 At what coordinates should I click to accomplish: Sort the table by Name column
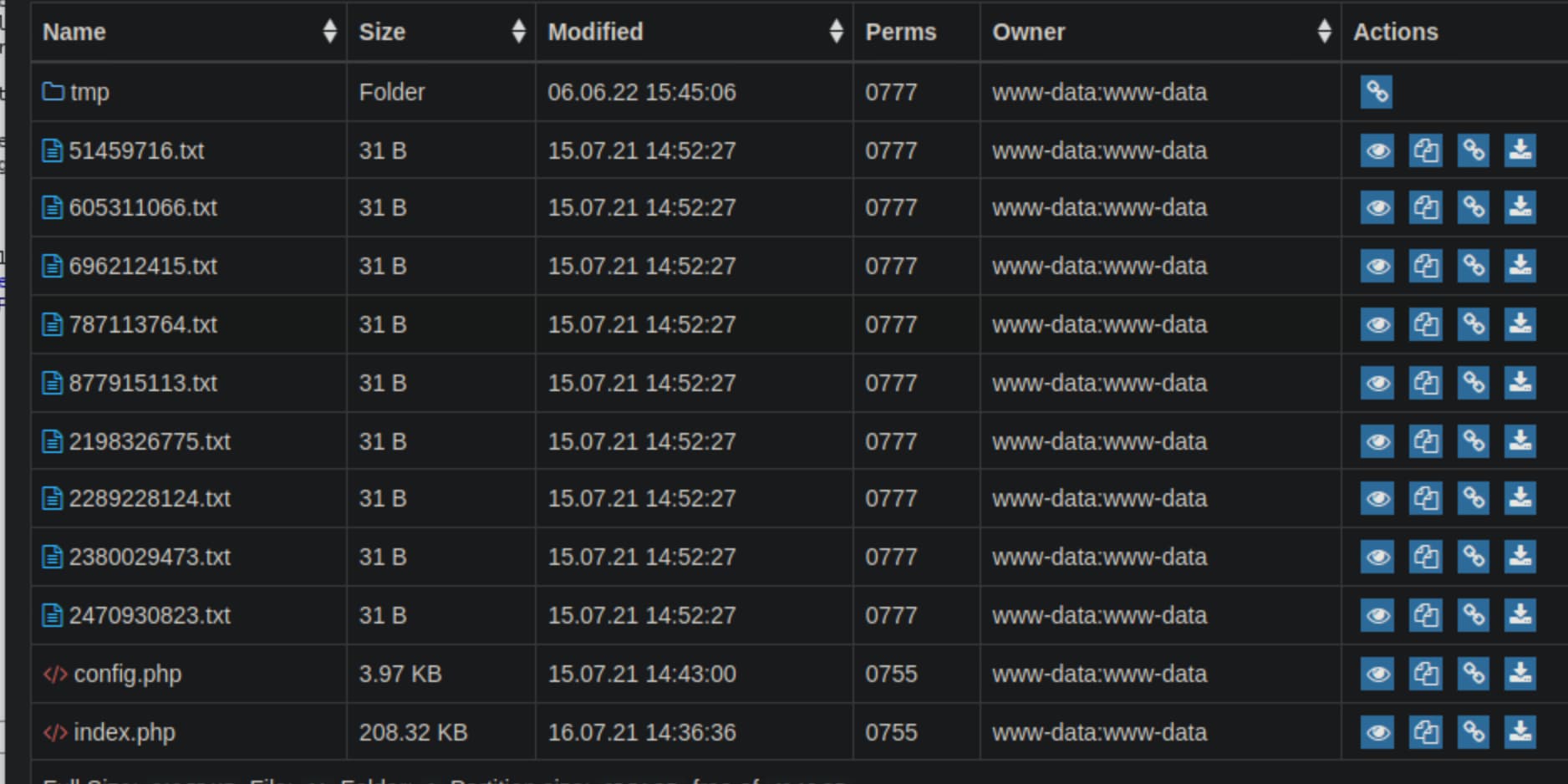coord(329,32)
